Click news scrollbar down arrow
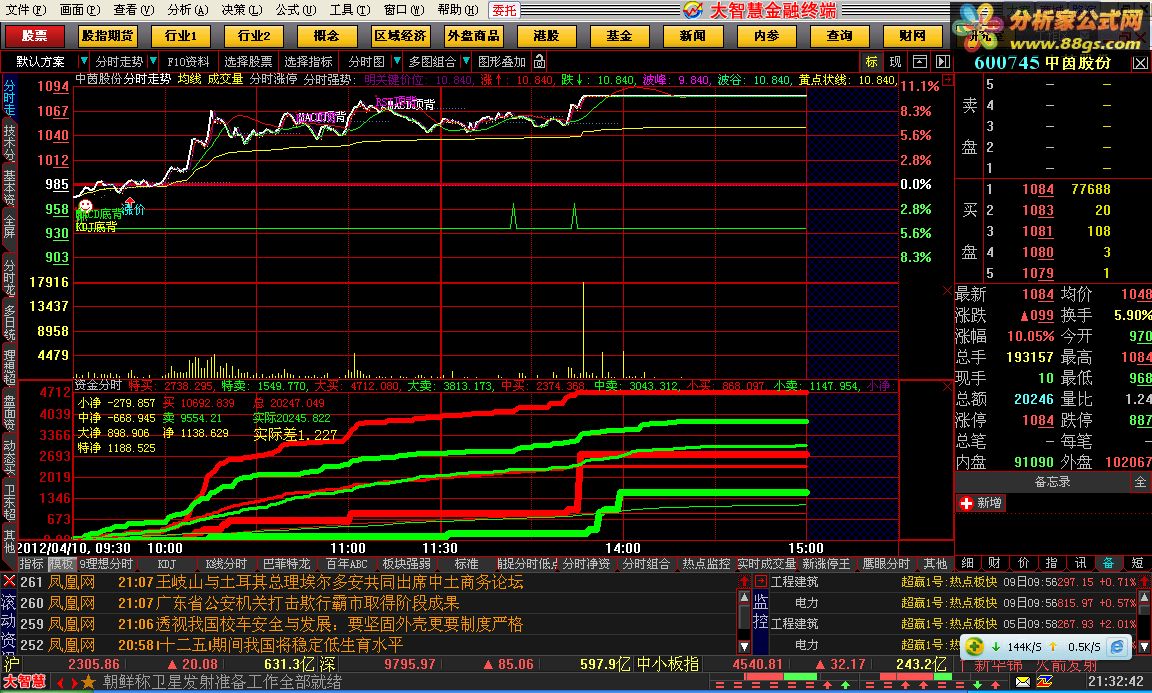Viewport: 1152px width, 693px height. click(x=744, y=647)
